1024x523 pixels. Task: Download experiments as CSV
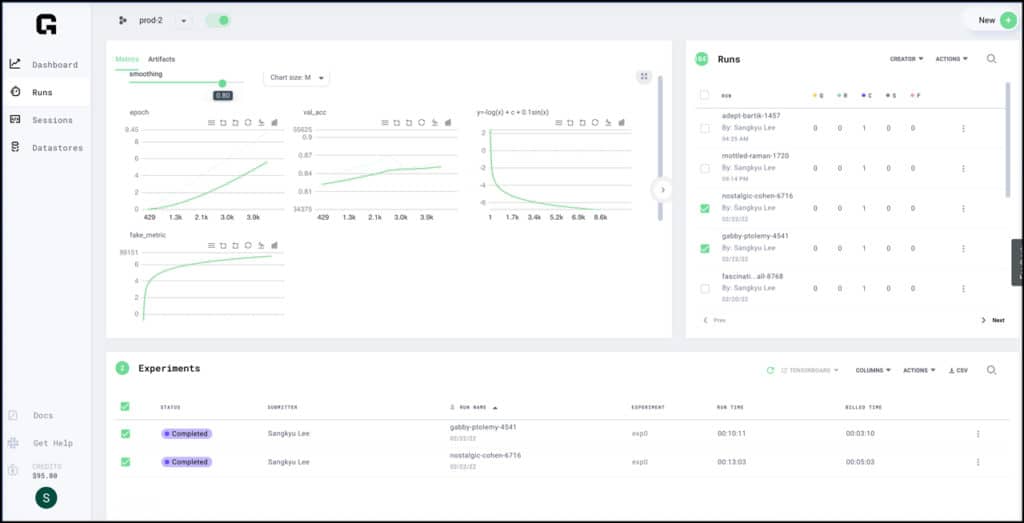pos(958,370)
